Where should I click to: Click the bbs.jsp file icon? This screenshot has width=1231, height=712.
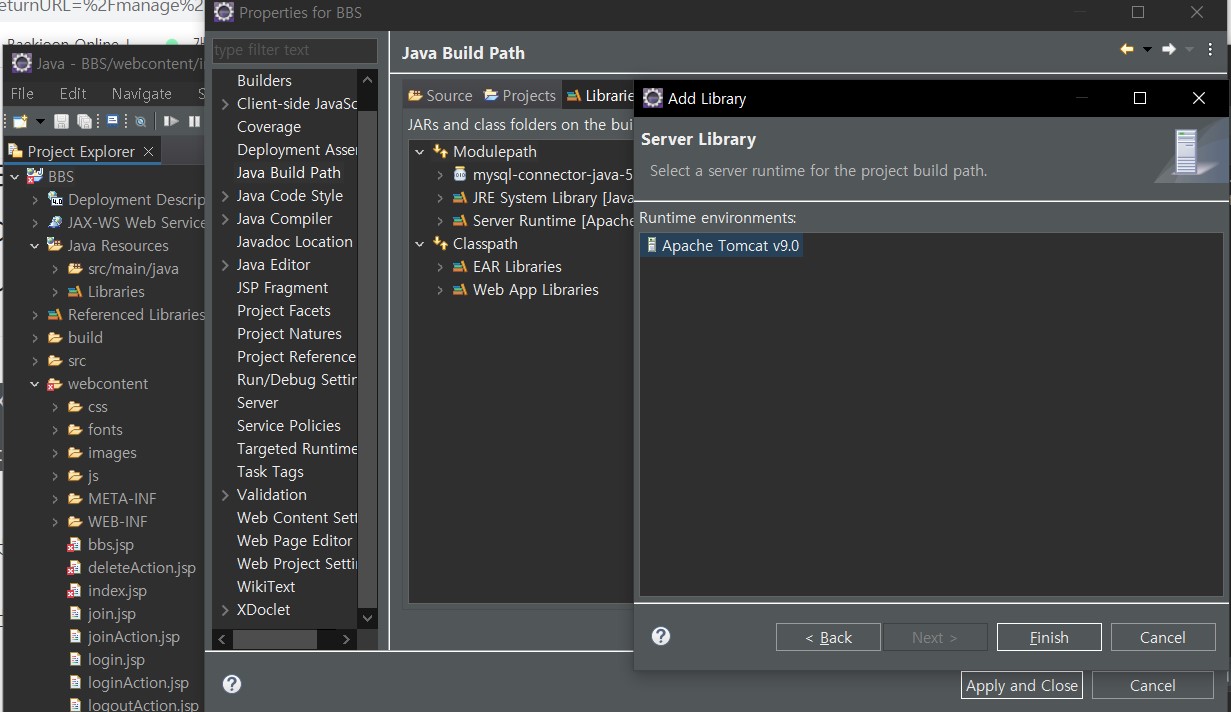74,545
